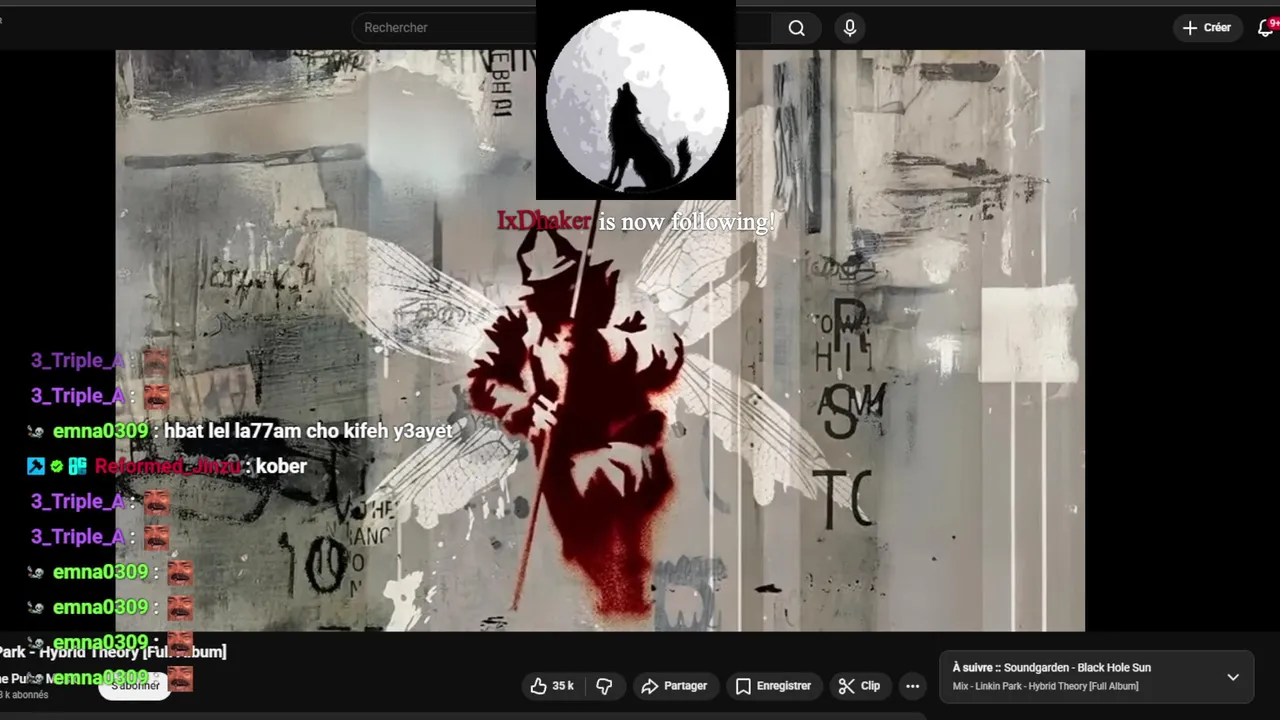Click the Linkin Park album art video
Viewport: 1280px width, 720px height.
(x=600, y=340)
